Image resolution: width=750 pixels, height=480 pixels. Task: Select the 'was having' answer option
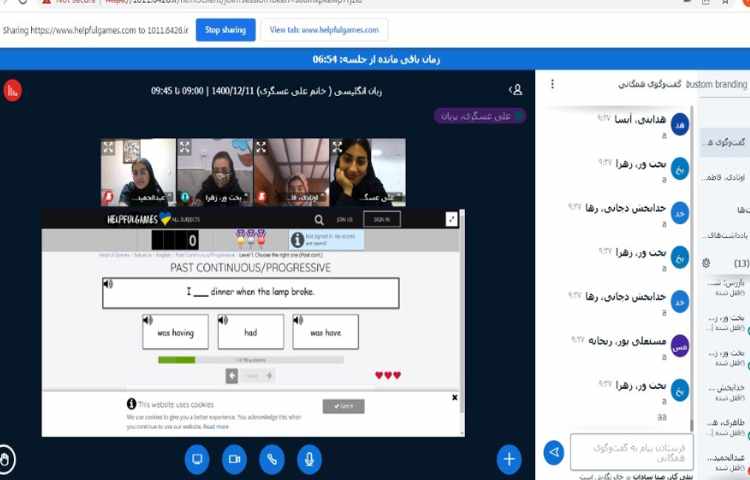coord(175,331)
